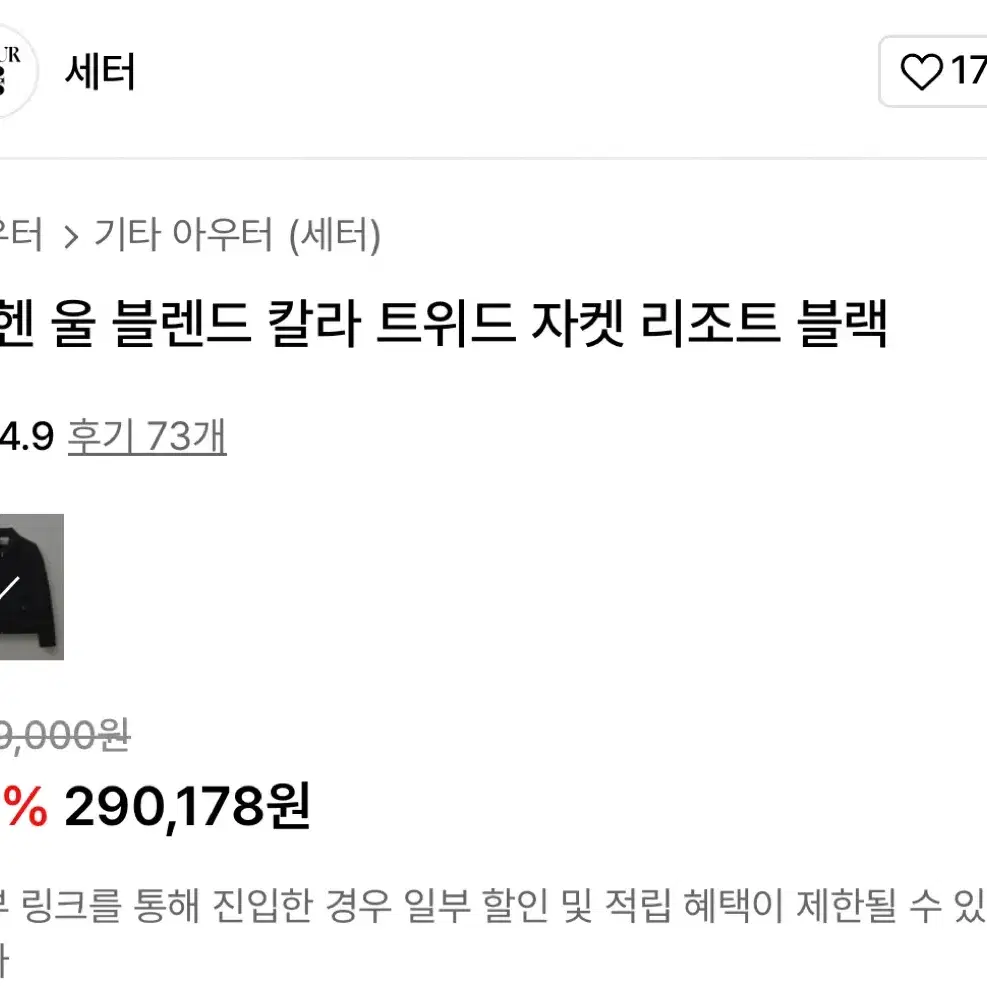Navigate to the parent 아우터 breadcrumb
987x987 pixels.
[x=21, y=235]
